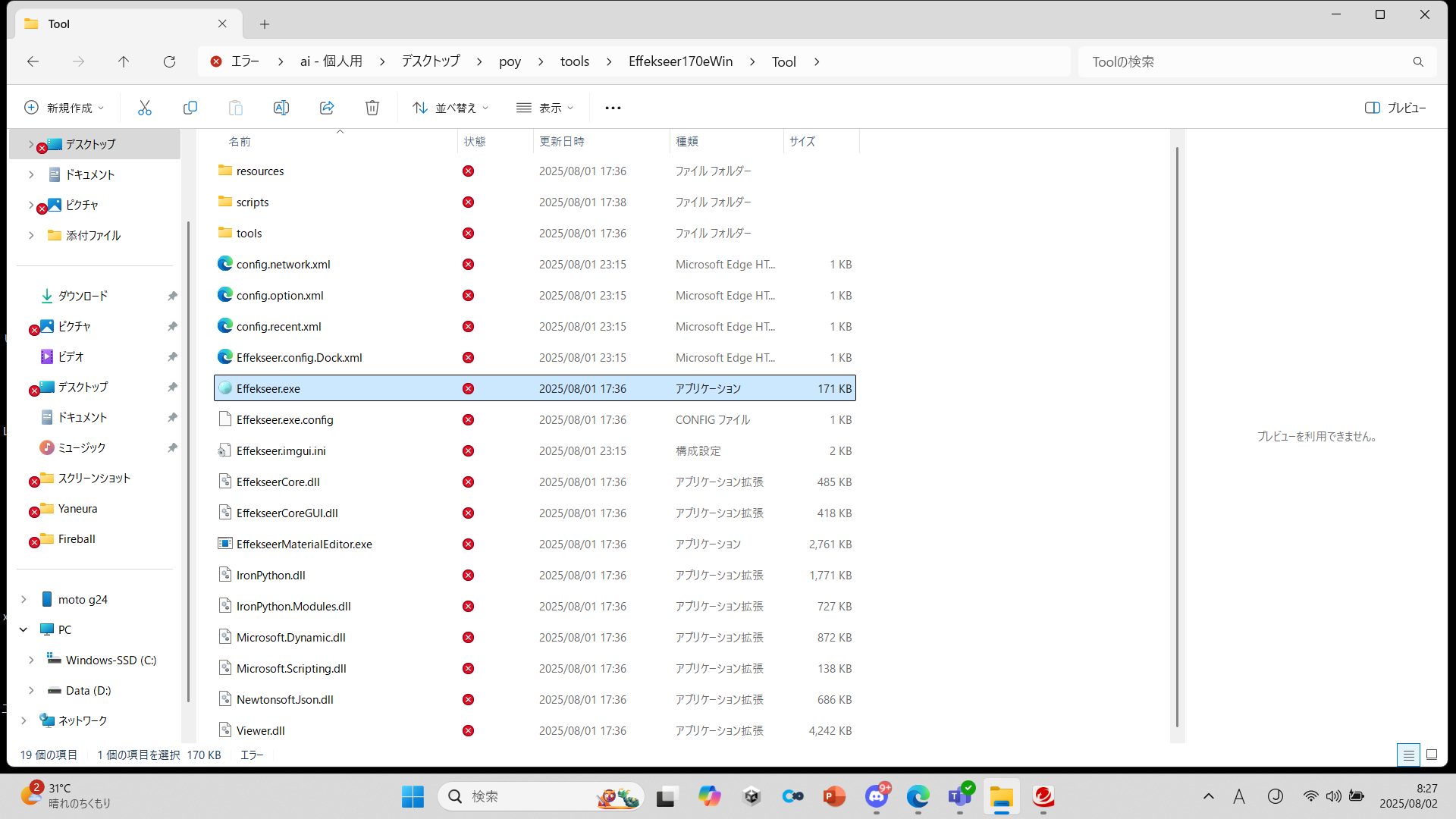Collapse the PC tree node

coord(24,629)
